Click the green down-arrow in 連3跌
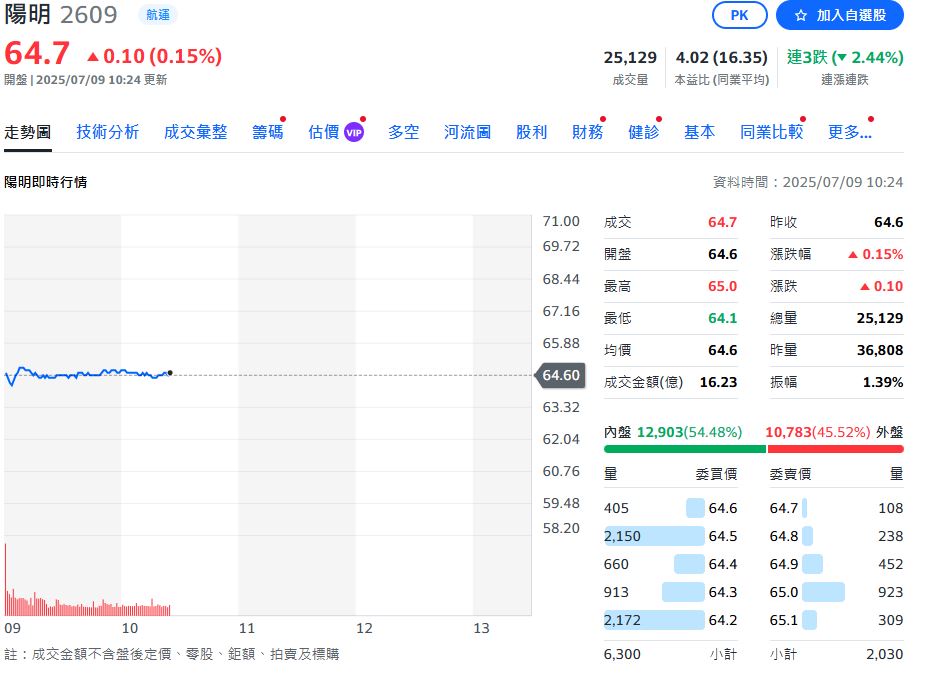 [841, 58]
